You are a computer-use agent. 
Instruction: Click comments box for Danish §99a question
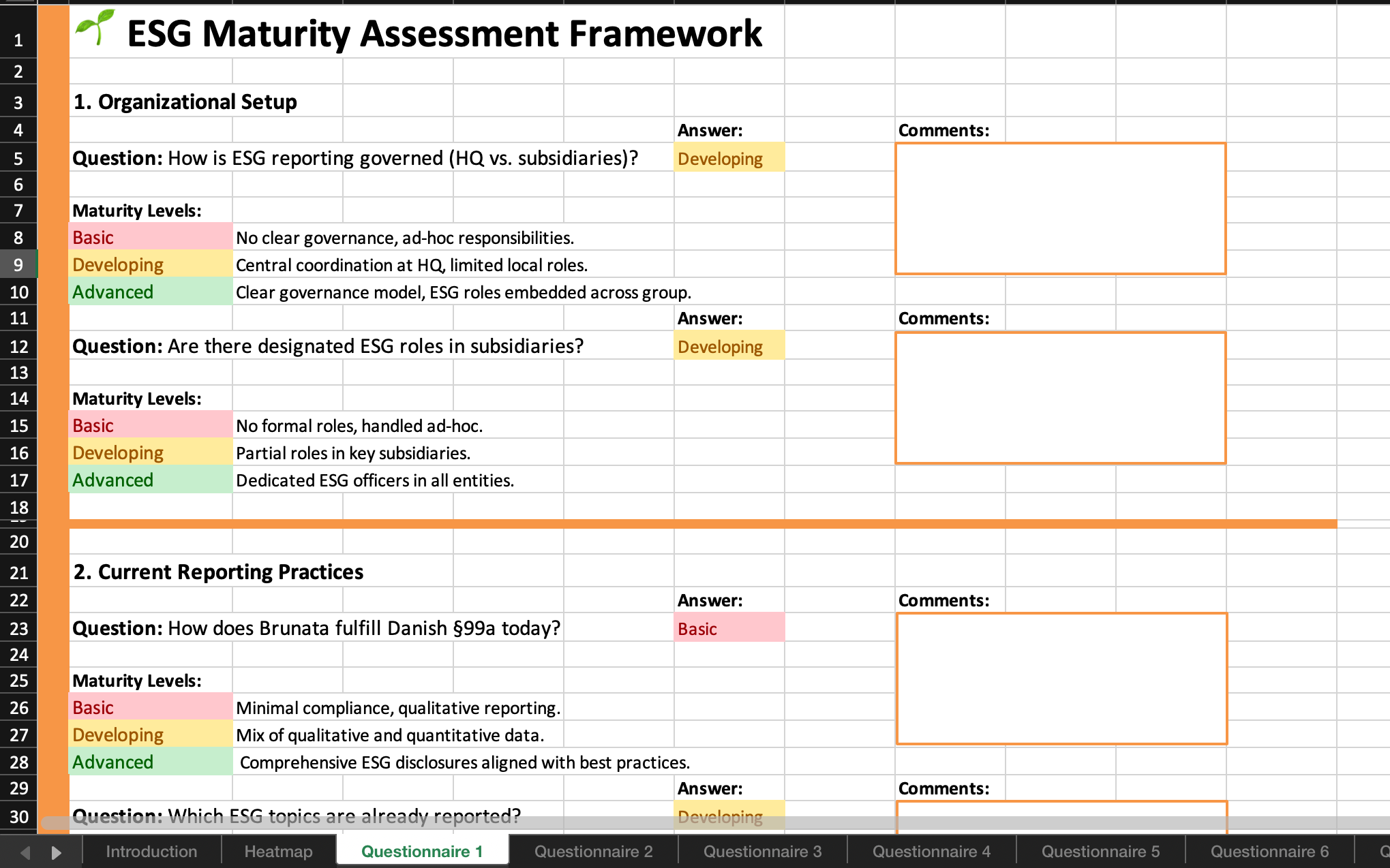click(x=1061, y=679)
